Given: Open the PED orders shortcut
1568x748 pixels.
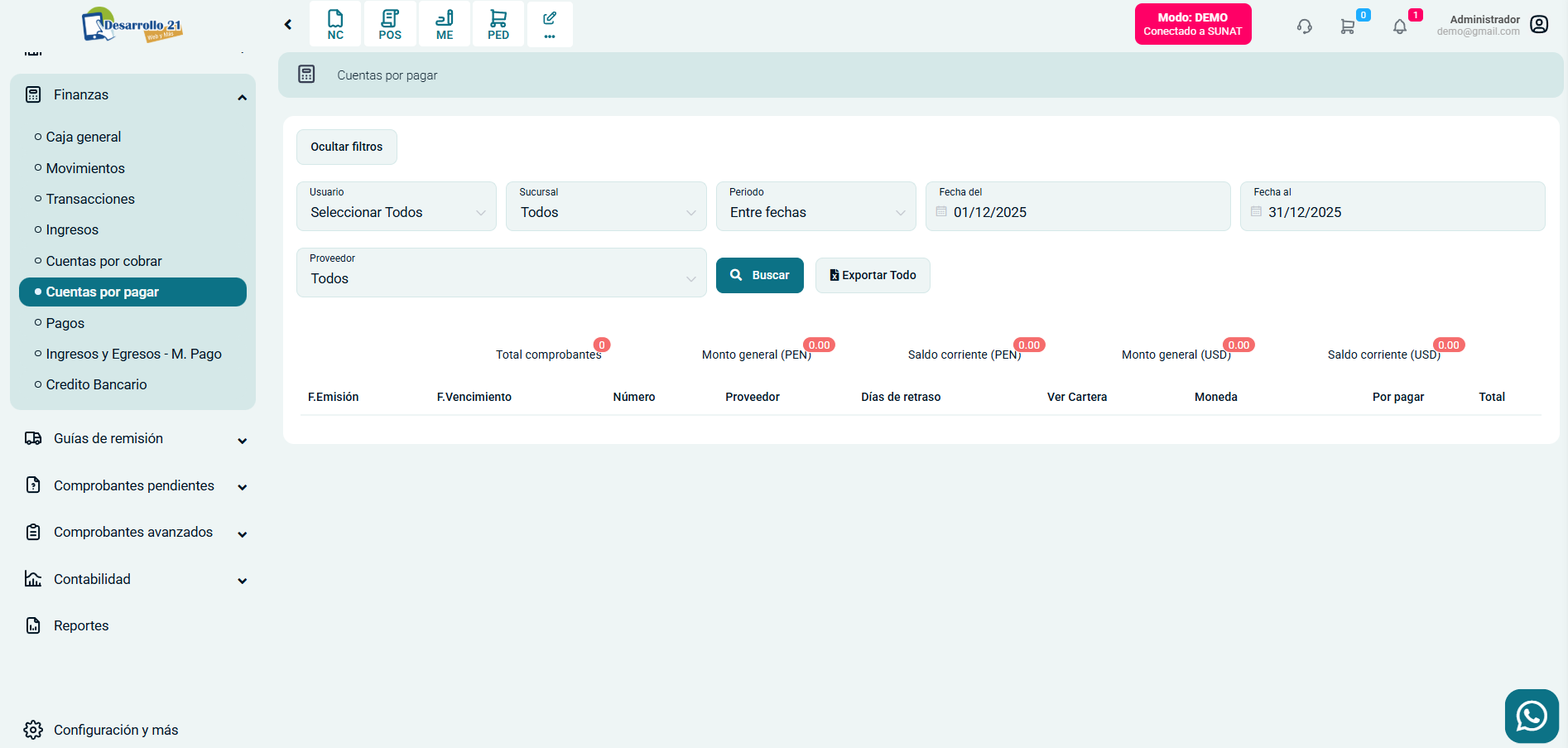Looking at the screenshot, I should [x=498, y=24].
